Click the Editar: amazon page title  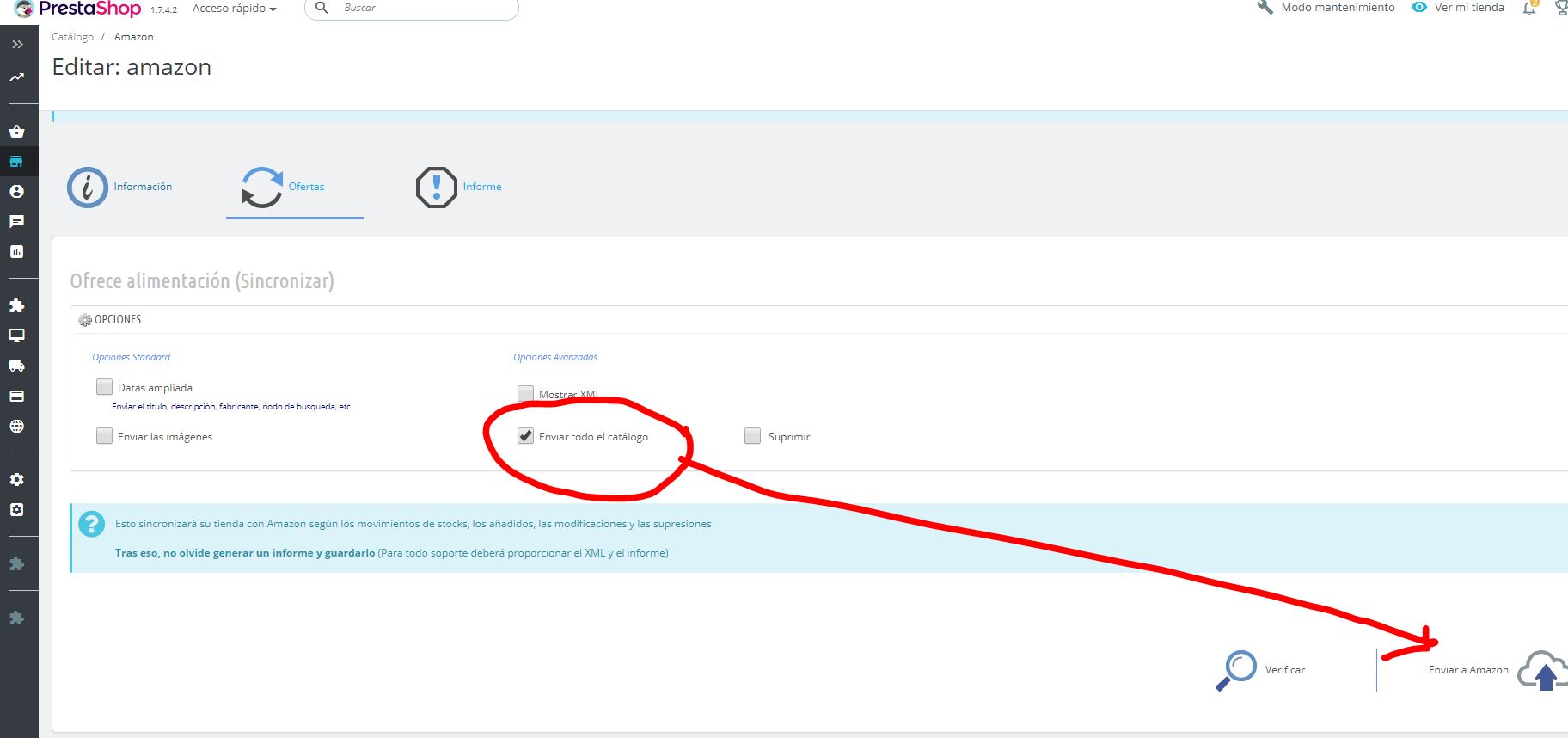click(132, 67)
